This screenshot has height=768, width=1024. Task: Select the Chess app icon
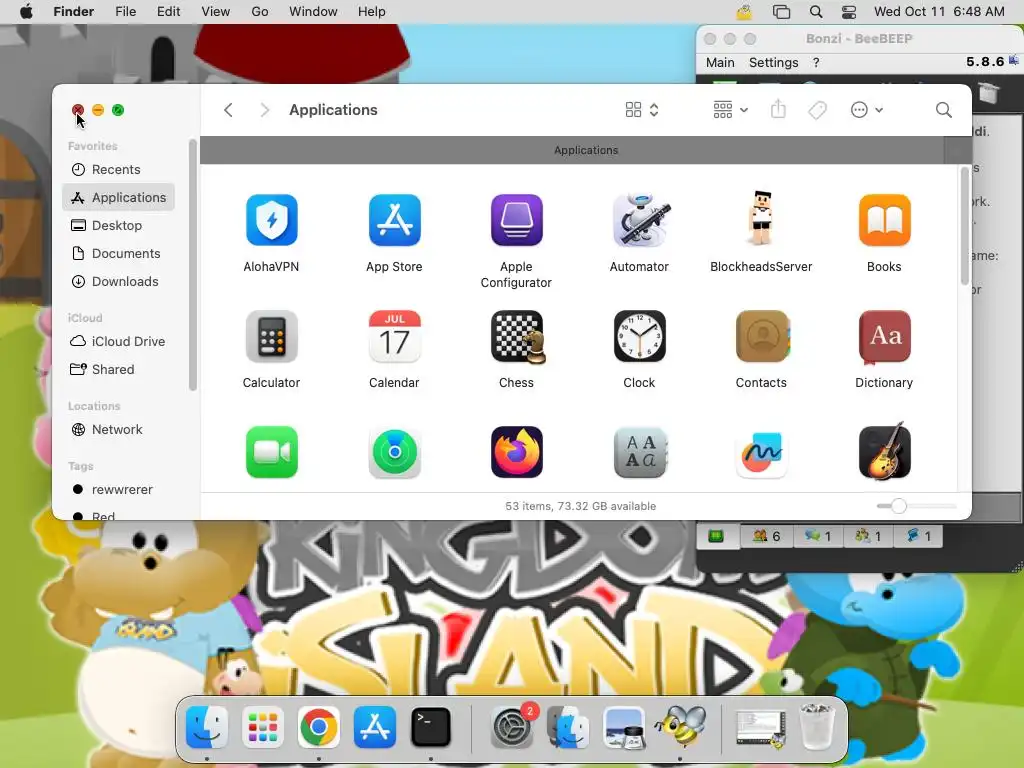point(518,337)
